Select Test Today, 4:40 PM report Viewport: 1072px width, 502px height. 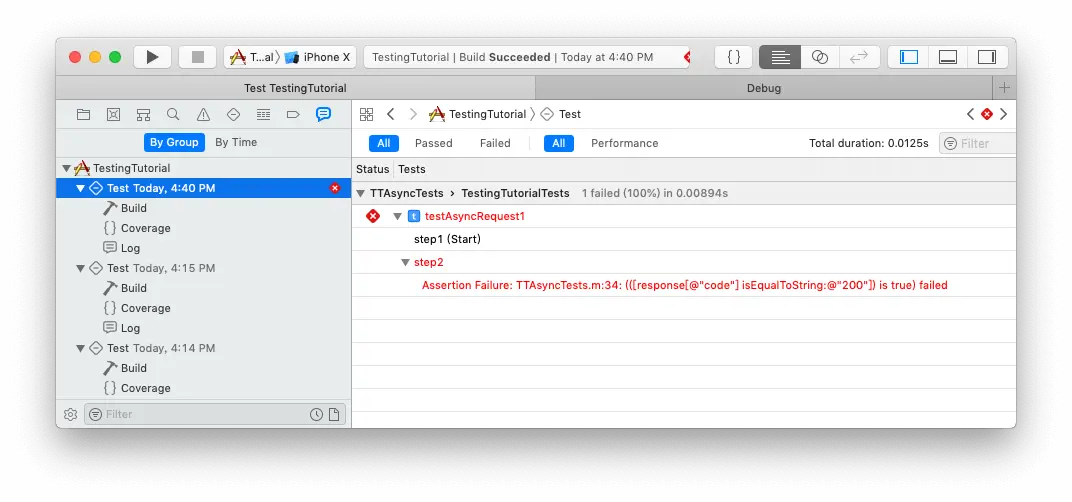tap(204, 188)
